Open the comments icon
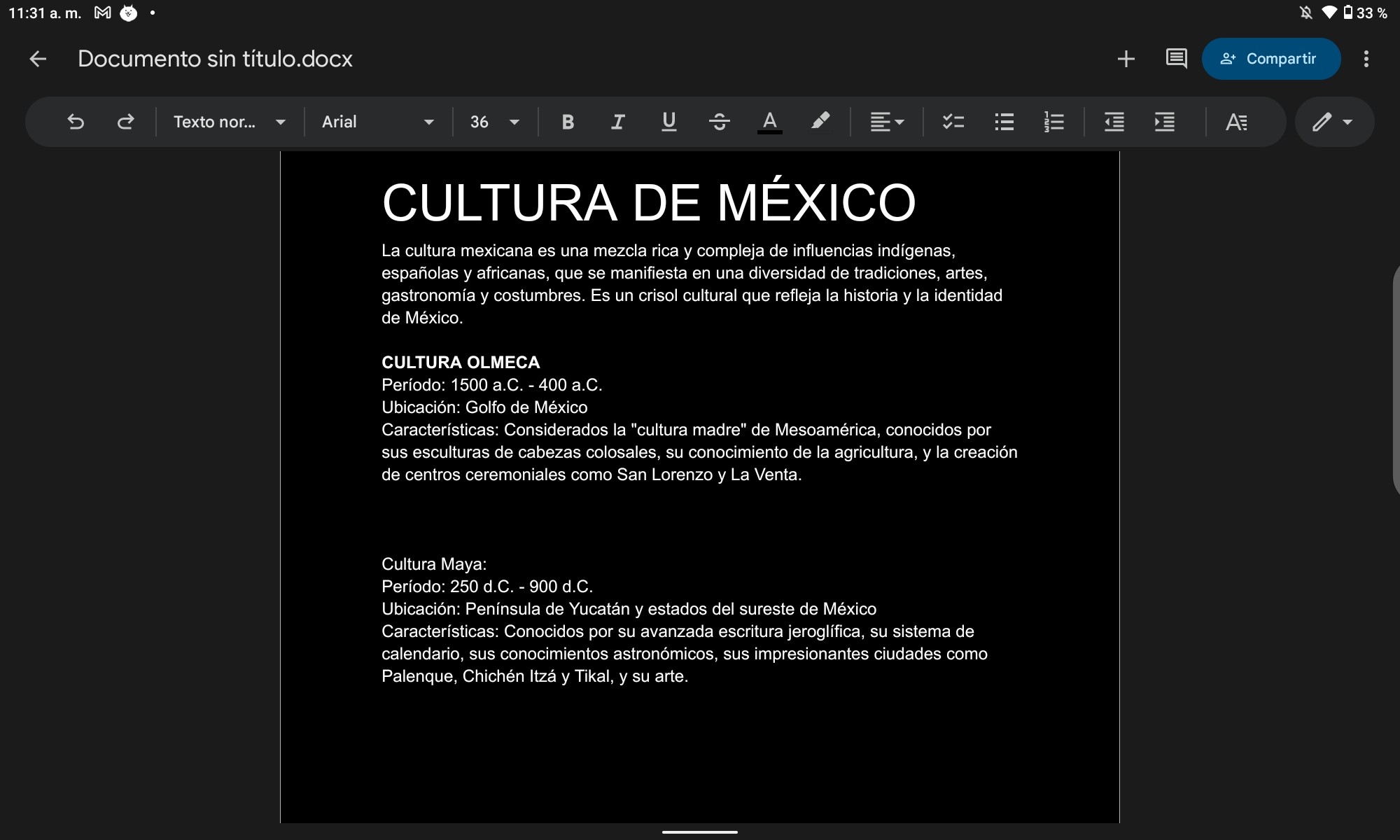Viewport: 1400px width, 840px height. tap(1176, 59)
